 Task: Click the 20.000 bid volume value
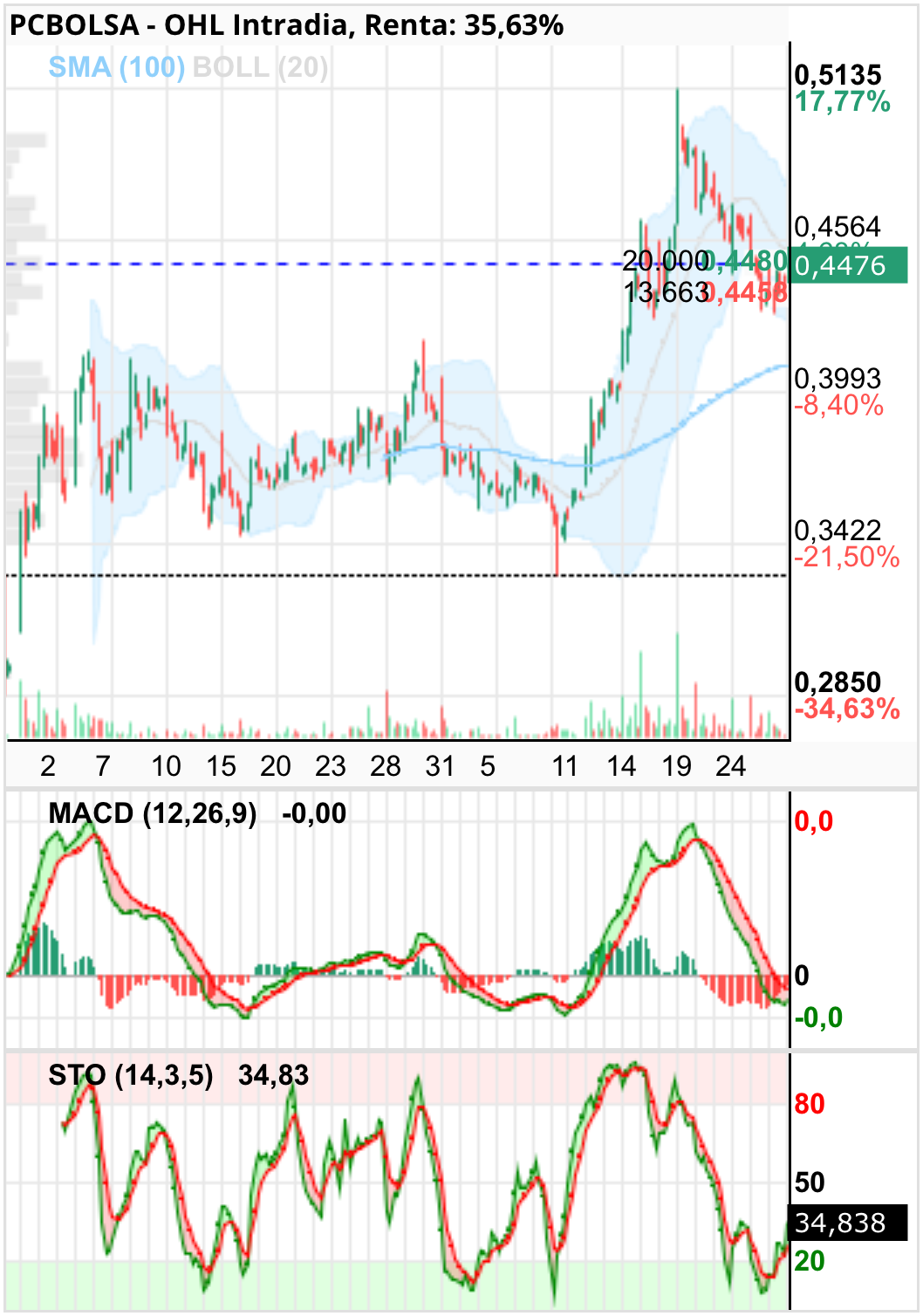665,260
